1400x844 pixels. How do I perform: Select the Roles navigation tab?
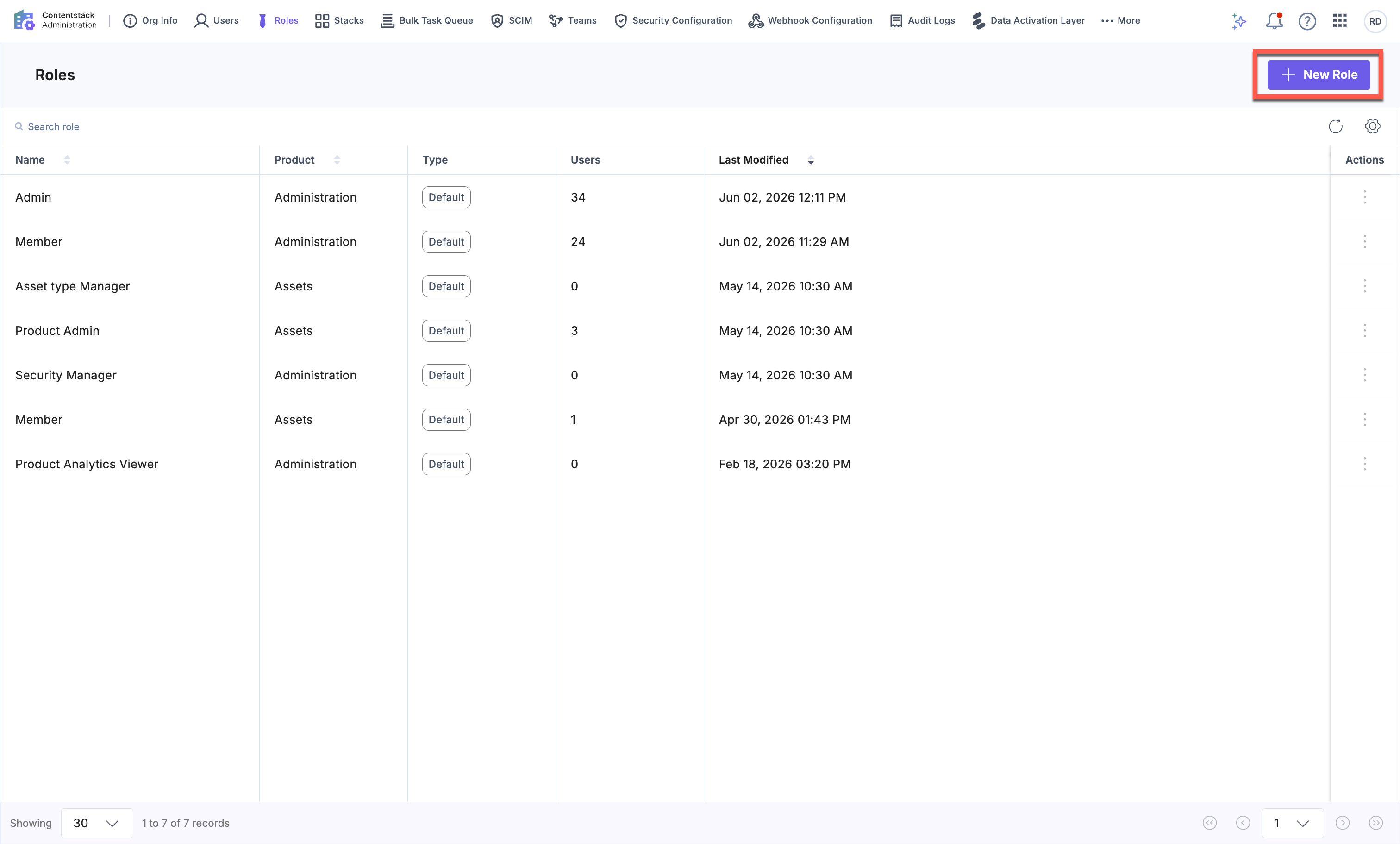[278, 21]
